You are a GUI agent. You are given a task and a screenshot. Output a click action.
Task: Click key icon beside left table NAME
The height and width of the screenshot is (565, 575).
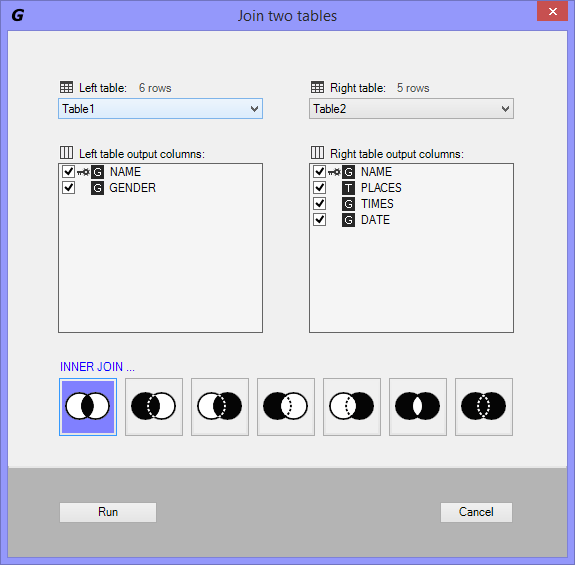point(83,172)
